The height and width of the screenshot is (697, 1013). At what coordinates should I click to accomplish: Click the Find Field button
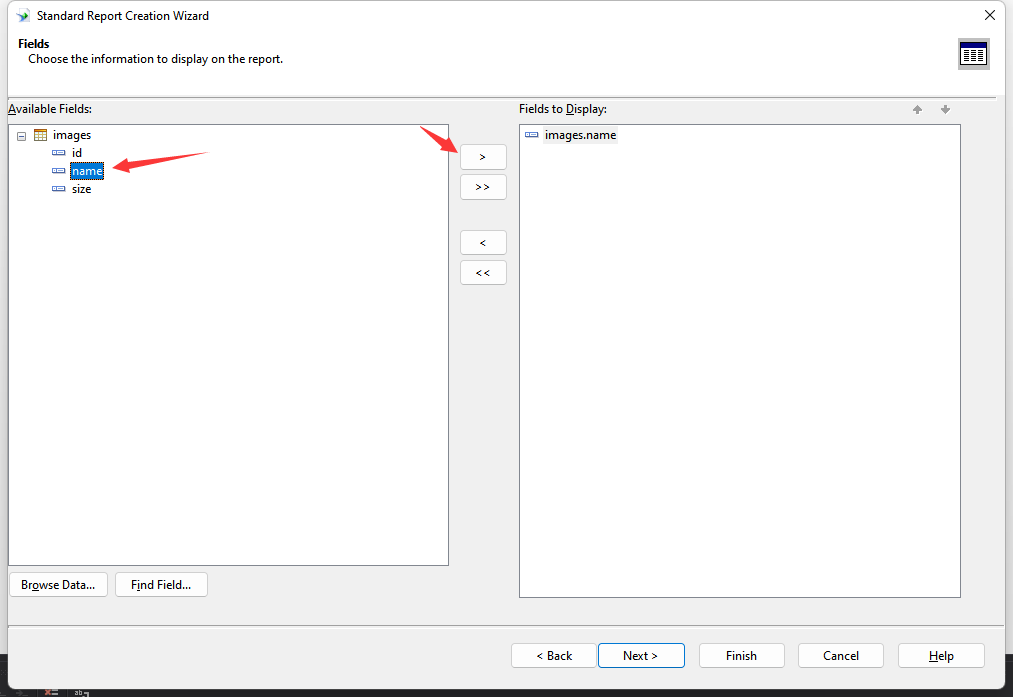[x=161, y=585]
